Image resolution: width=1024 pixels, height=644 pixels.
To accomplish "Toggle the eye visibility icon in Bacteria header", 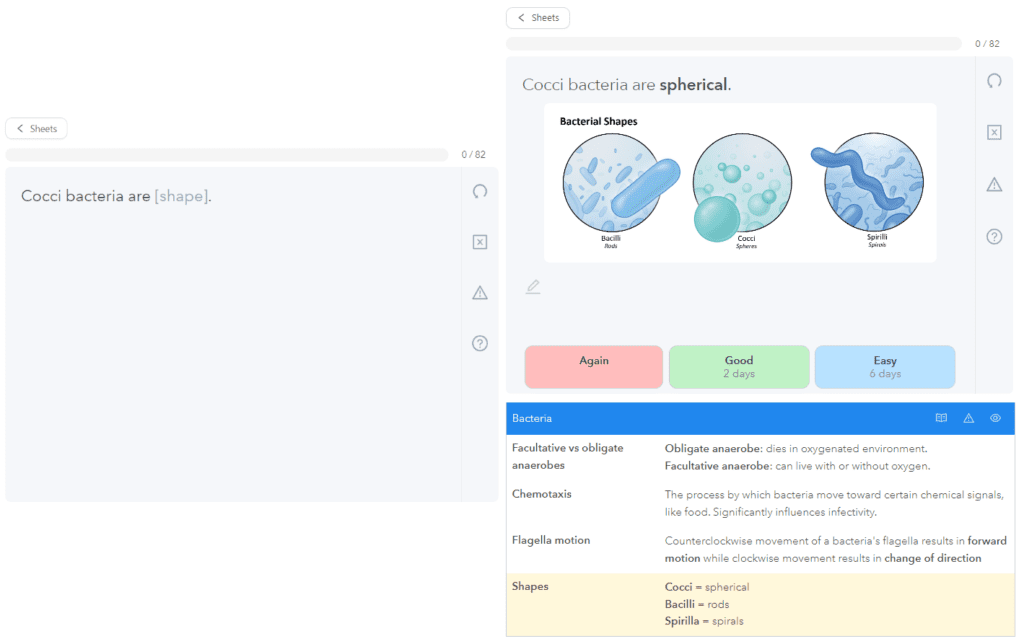I will 995,418.
